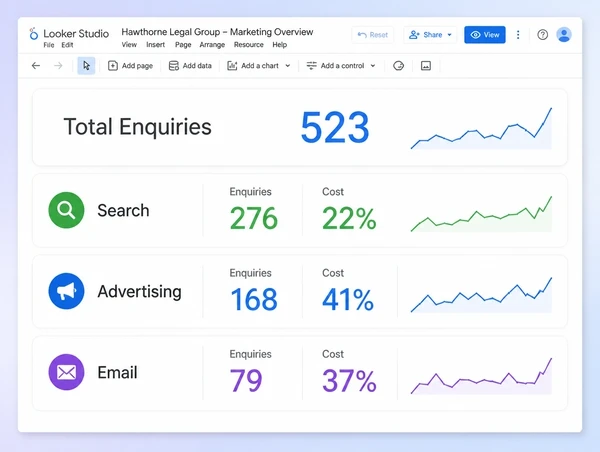Select the 523 total enquiries scorecard

[x=335, y=127]
